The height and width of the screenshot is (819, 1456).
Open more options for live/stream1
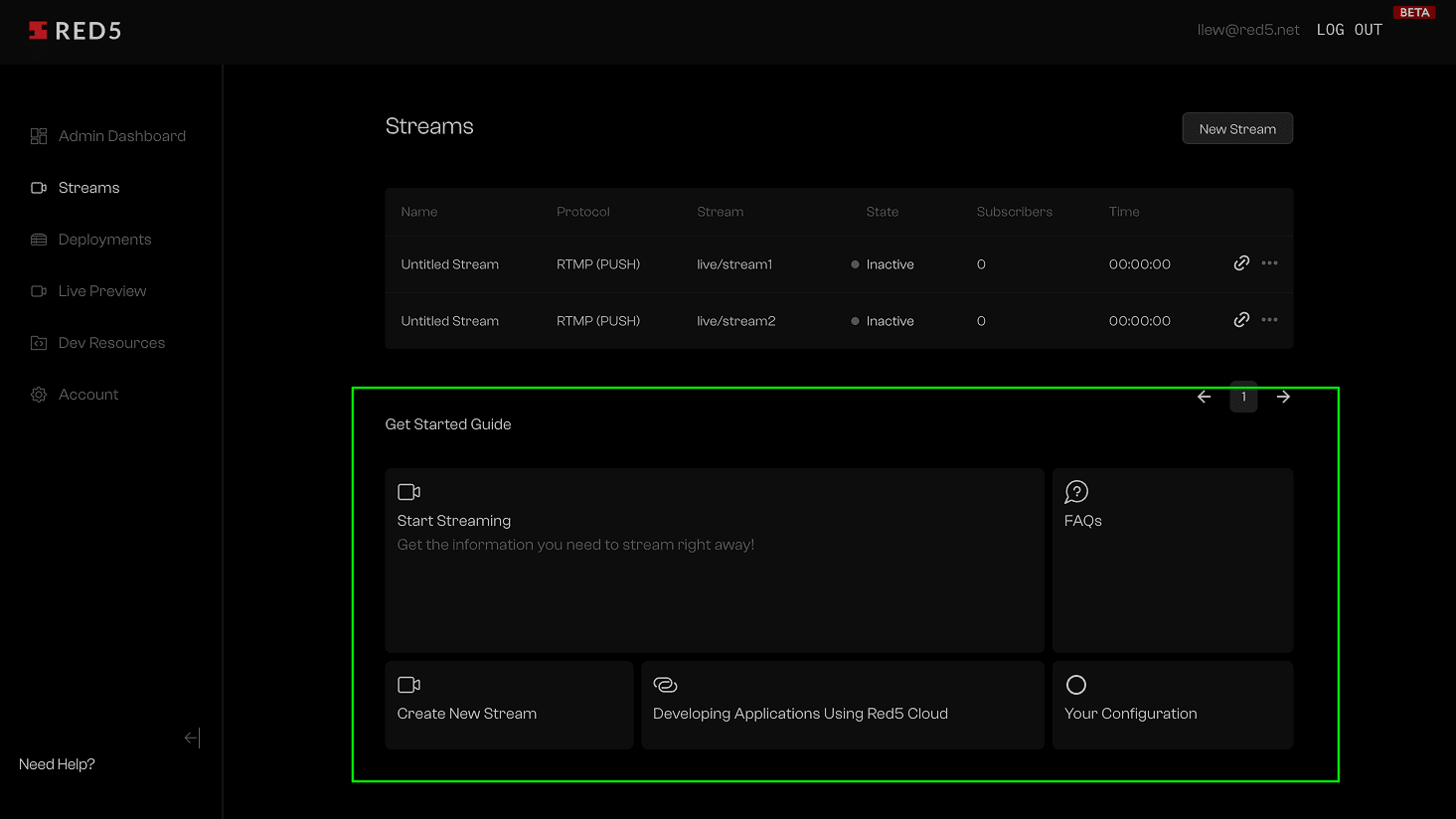(1270, 263)
